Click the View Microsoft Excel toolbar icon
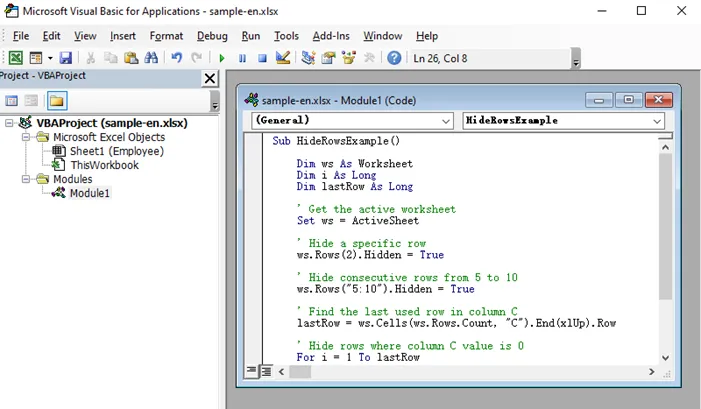Screen dimensions: 701x409 16,58
